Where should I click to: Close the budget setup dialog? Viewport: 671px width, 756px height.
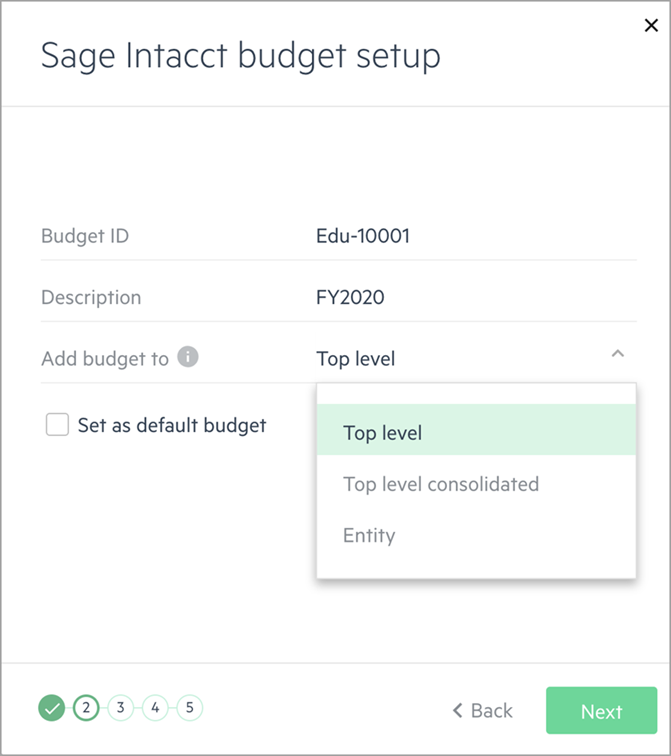(651, 25)
